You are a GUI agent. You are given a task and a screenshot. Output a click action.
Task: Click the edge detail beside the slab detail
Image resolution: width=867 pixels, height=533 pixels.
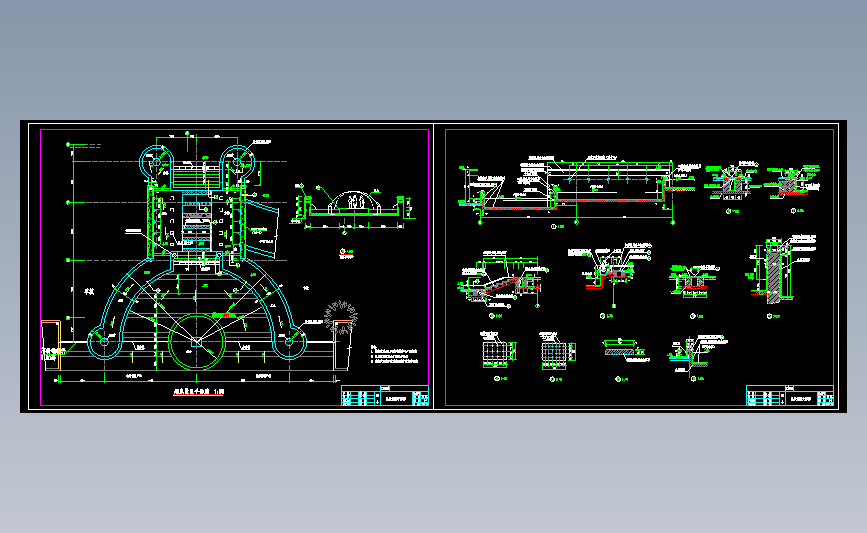[x=698, y=354]
